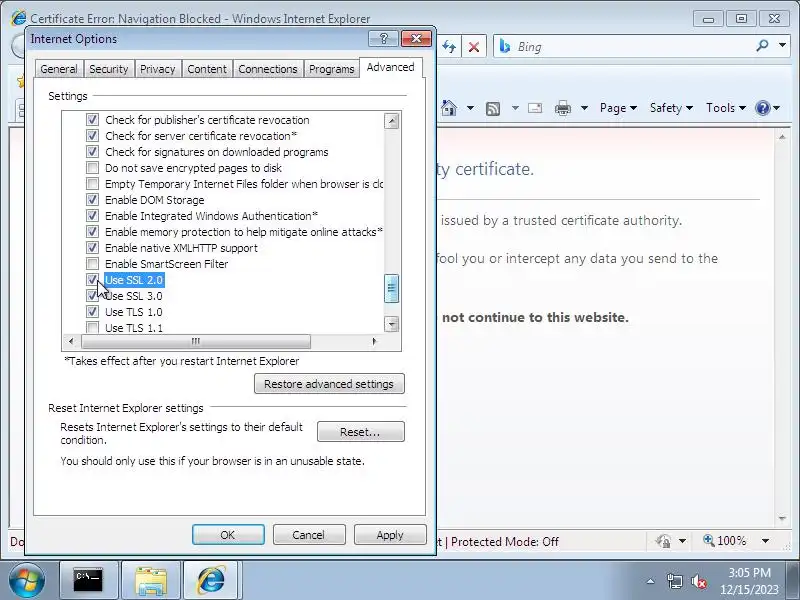The width and height of the screenshot is (800, 600).
Task: Click the red X stop loading icon
Action: pos(474,47)
